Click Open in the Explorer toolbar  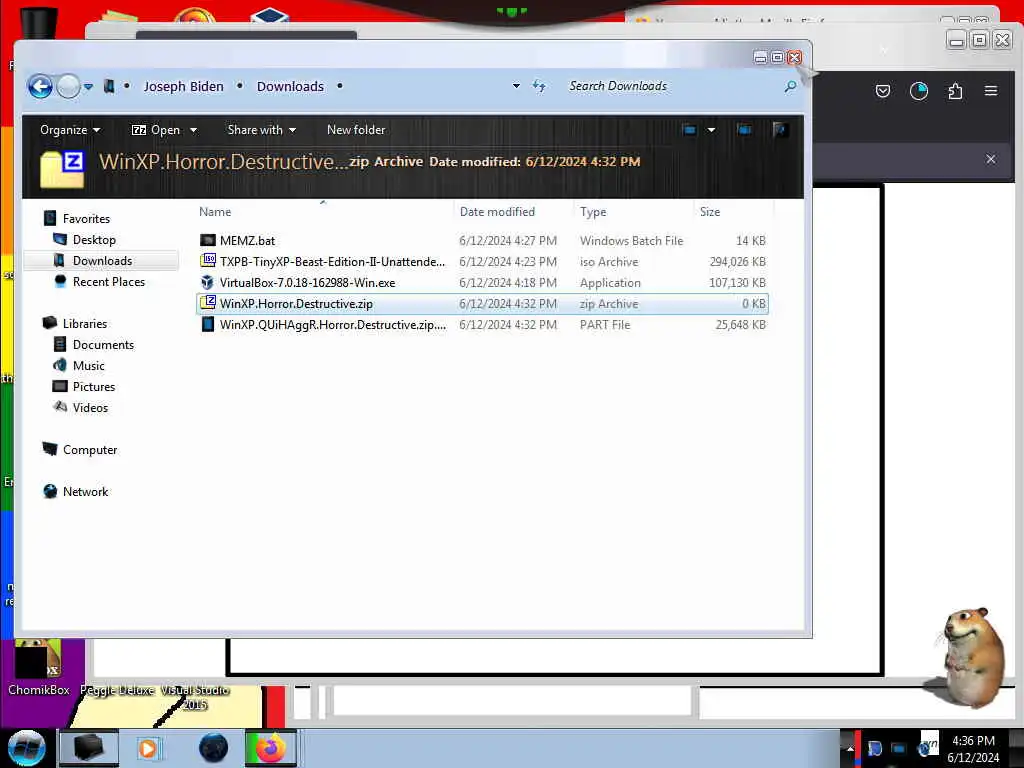(x=156, y=130)
